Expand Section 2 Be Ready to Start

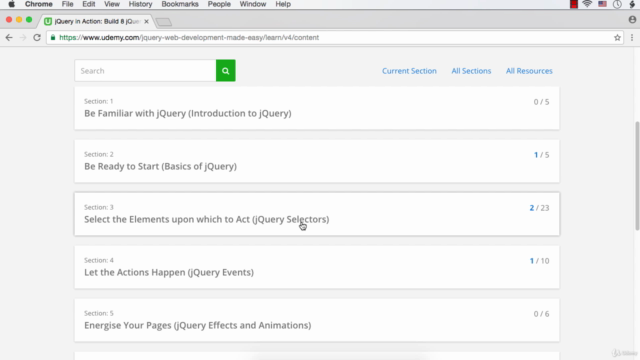[317, 161]
